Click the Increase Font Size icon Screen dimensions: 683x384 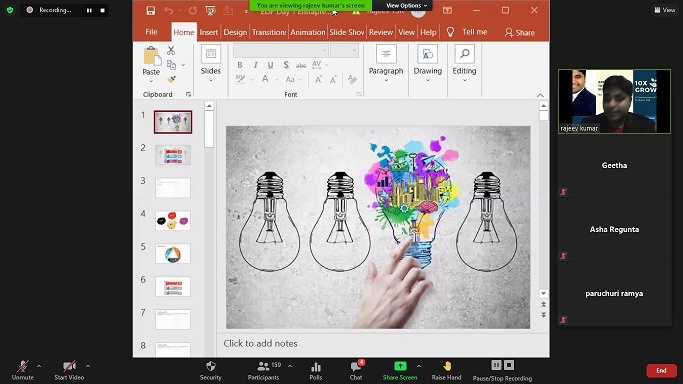(x=318, y=79)
